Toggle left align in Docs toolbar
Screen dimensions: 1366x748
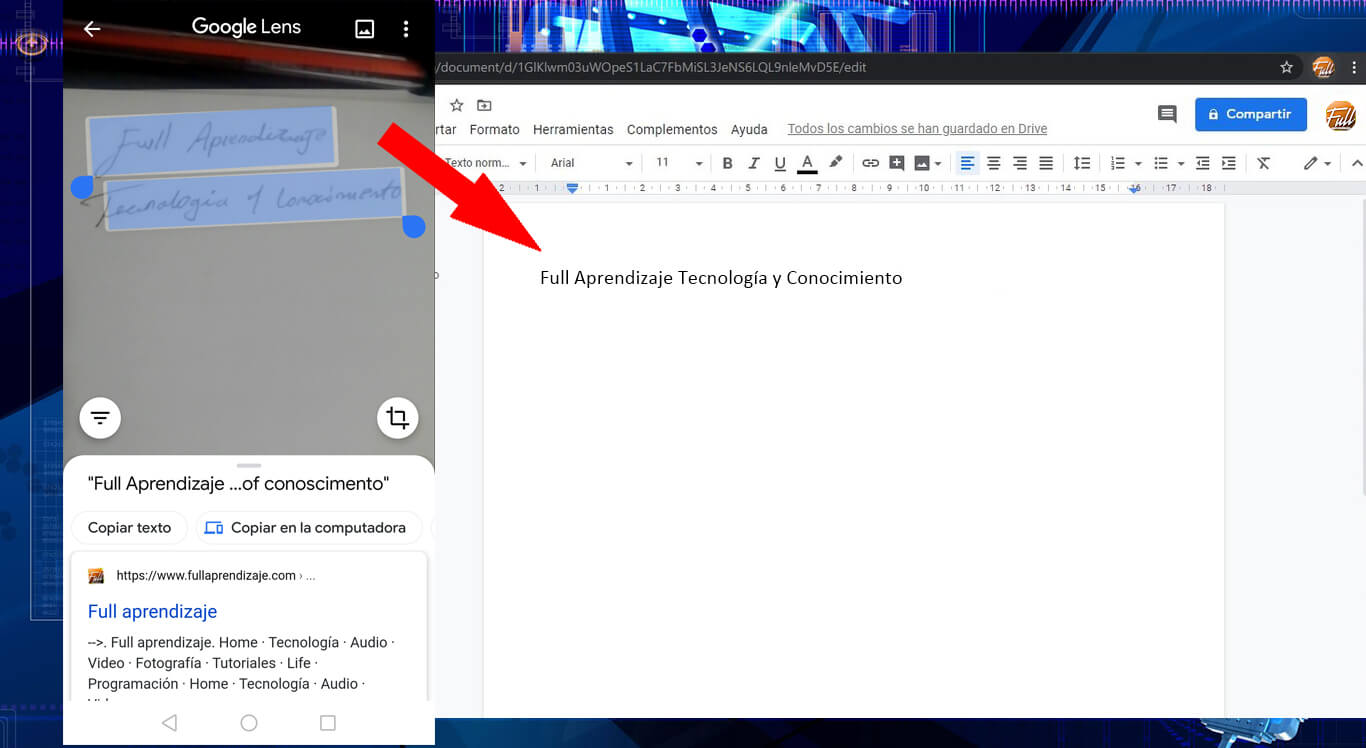(968, 163)
